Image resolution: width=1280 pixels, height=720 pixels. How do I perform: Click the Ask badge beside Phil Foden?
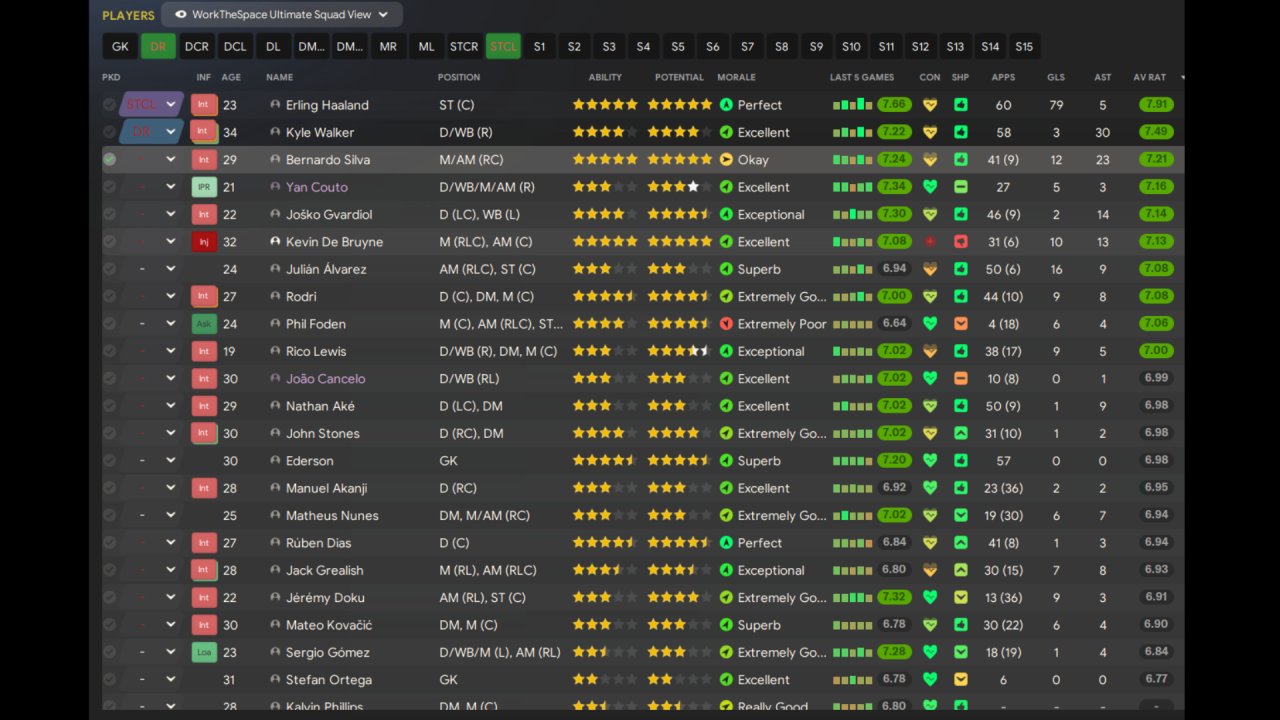pyautogui.click(x=203, y=324)
